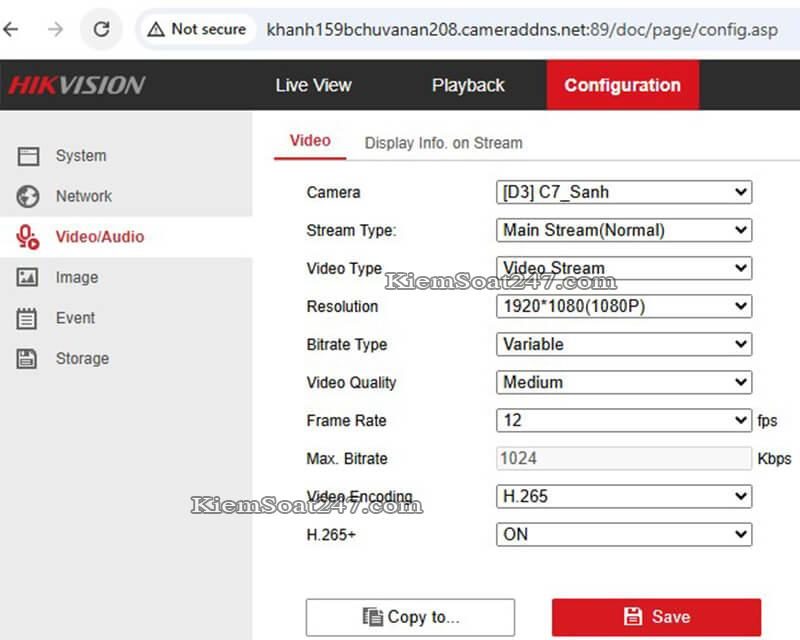Image resolution: width=800 pixels, height=640 pixels.
Task: Select the Video sub-tab
Action: pyautogui.click(x=310, y=141)
